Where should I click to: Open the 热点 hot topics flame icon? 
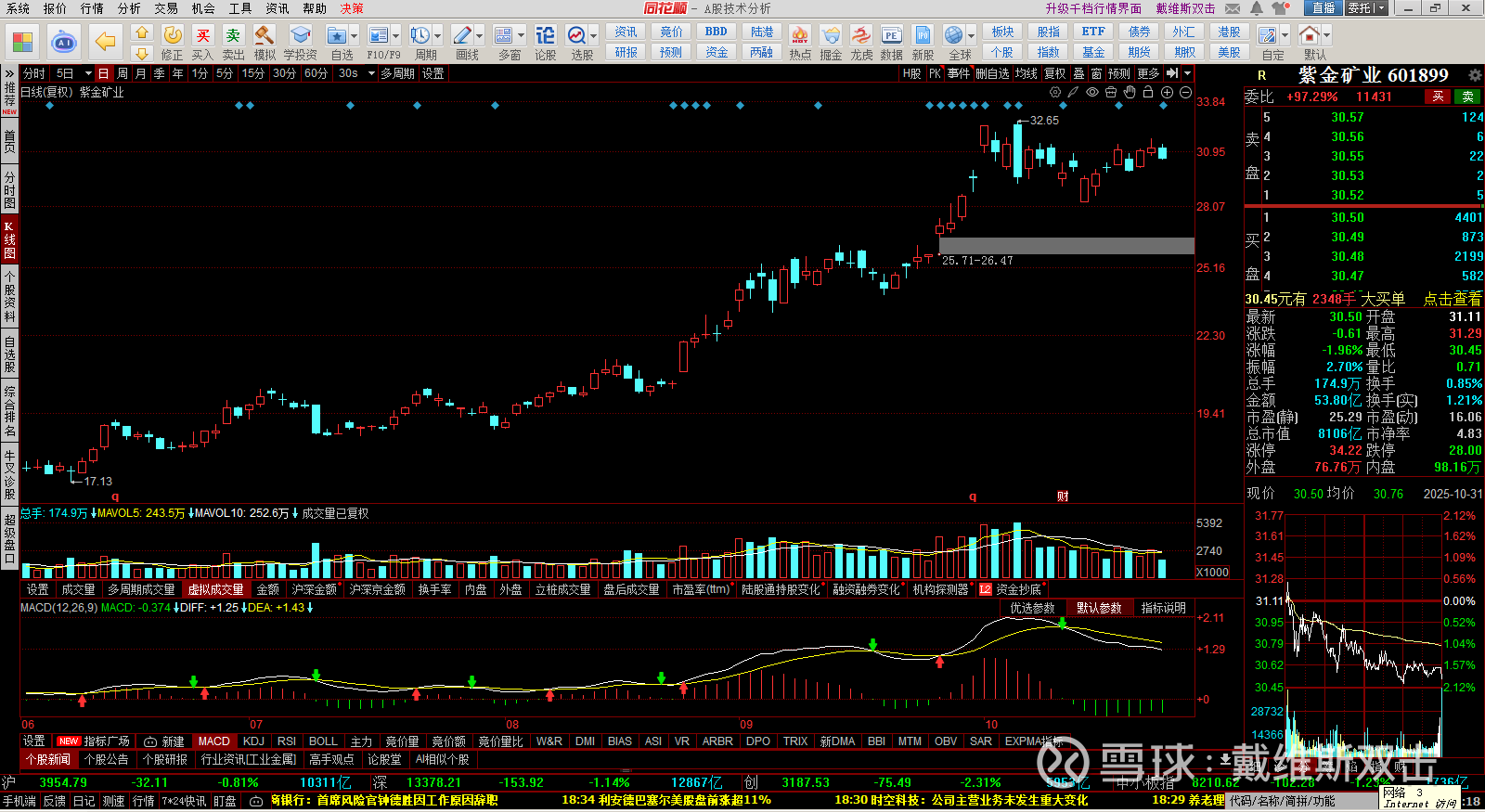[799, 35]
